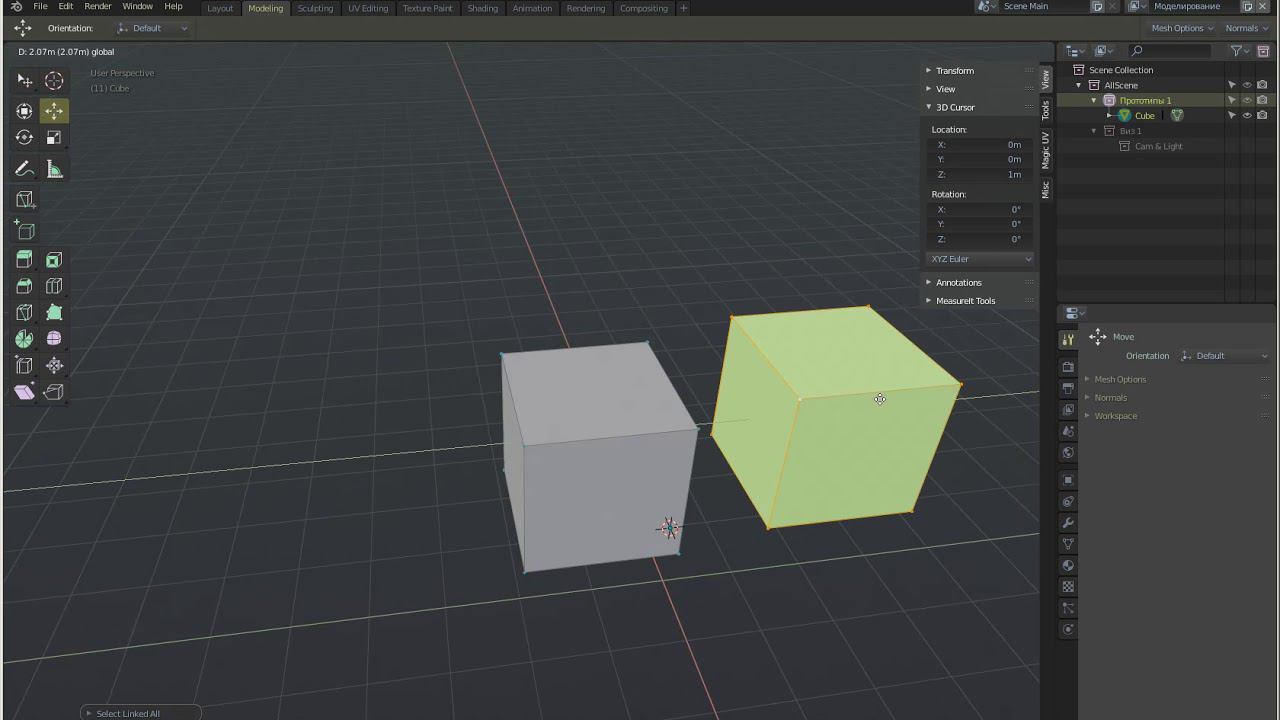
Task: Hide the Прототипы 1 collection in viewport
Action: [x=1247, y=100]
